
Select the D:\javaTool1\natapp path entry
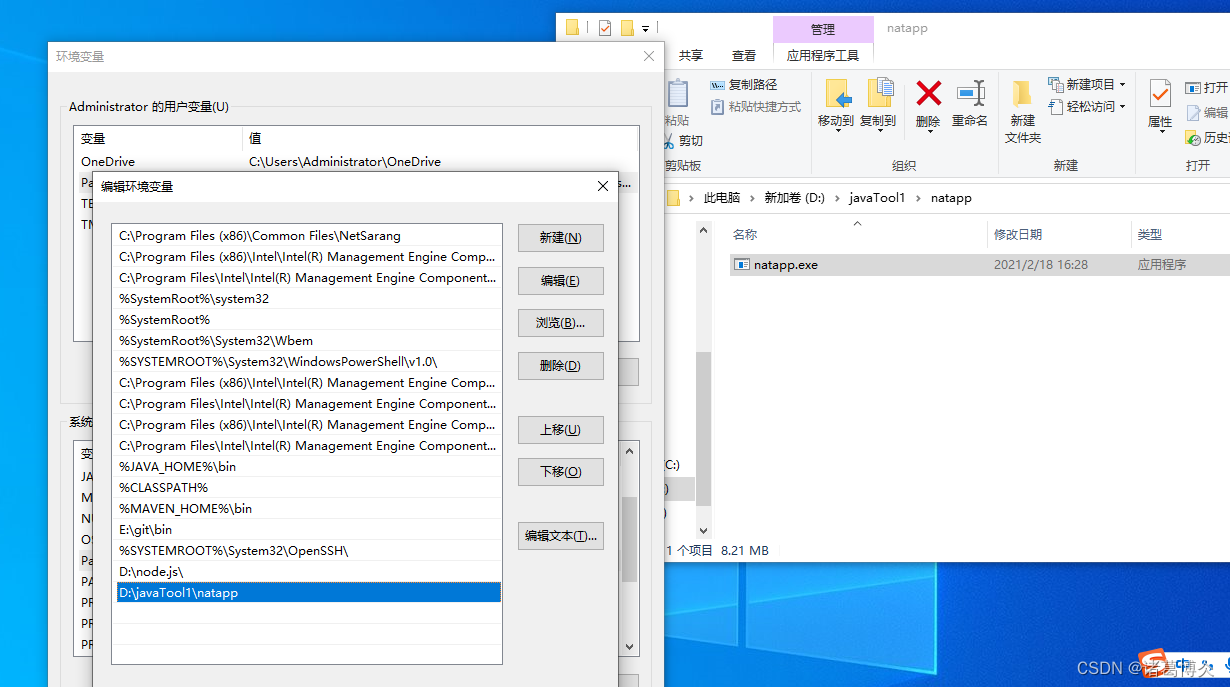click(x=307, y=593)
